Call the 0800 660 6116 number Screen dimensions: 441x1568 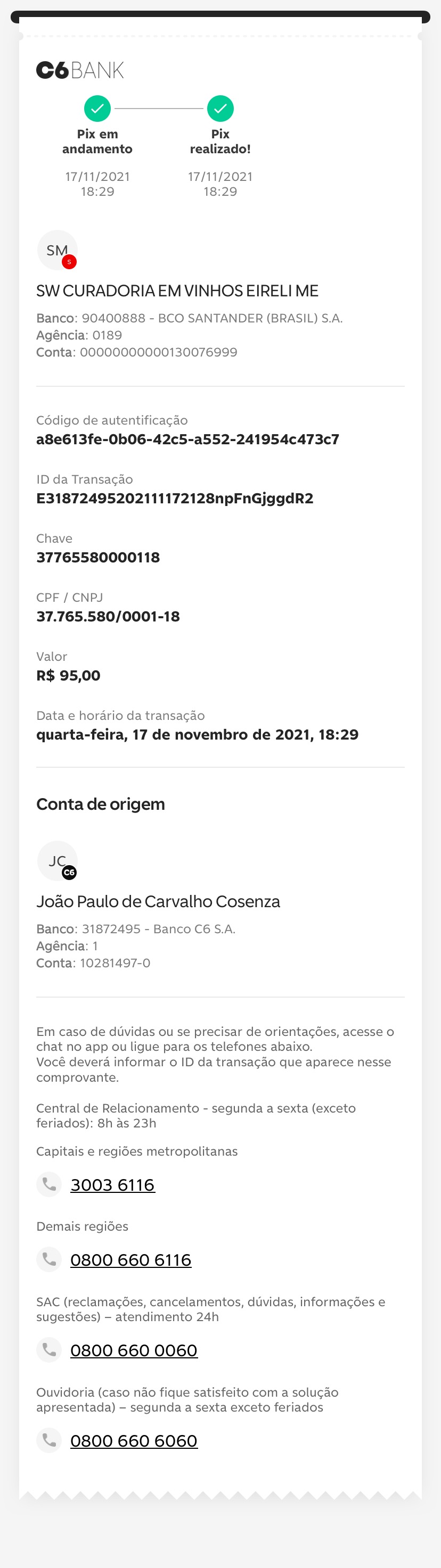click(131, 1260)
